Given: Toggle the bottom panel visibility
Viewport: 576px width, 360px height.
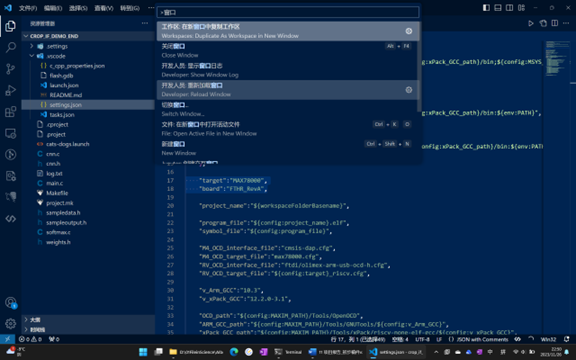Looking at the screenshot, I should pos(498,8).
